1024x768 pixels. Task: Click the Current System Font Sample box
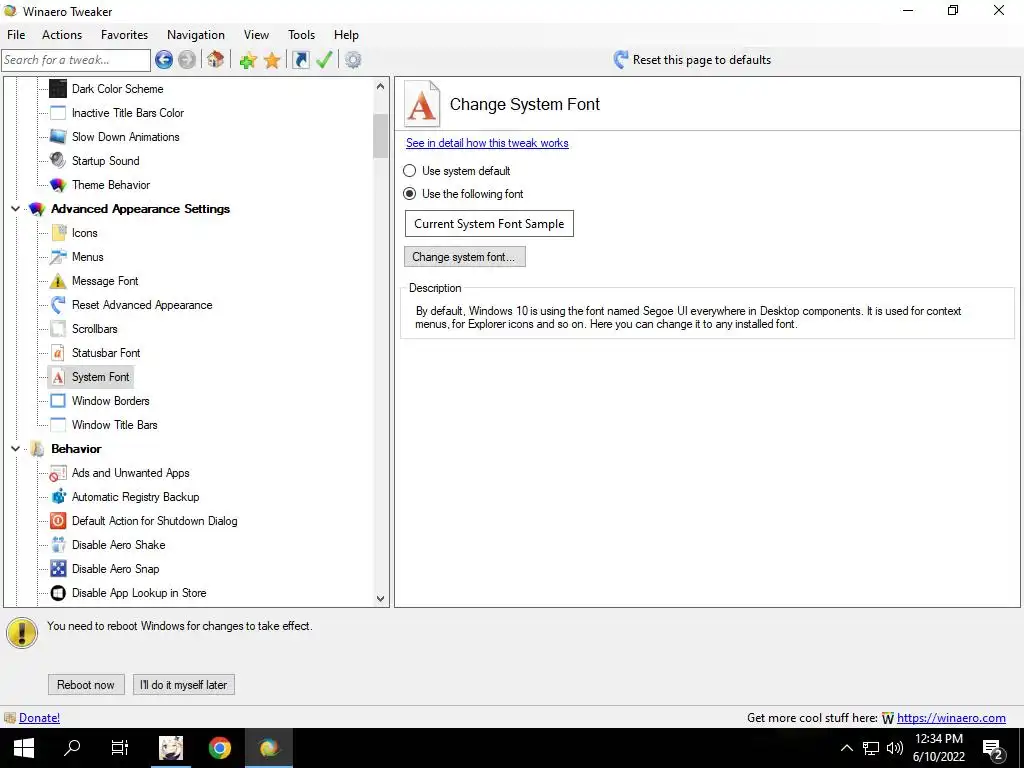tap(489, 223)
